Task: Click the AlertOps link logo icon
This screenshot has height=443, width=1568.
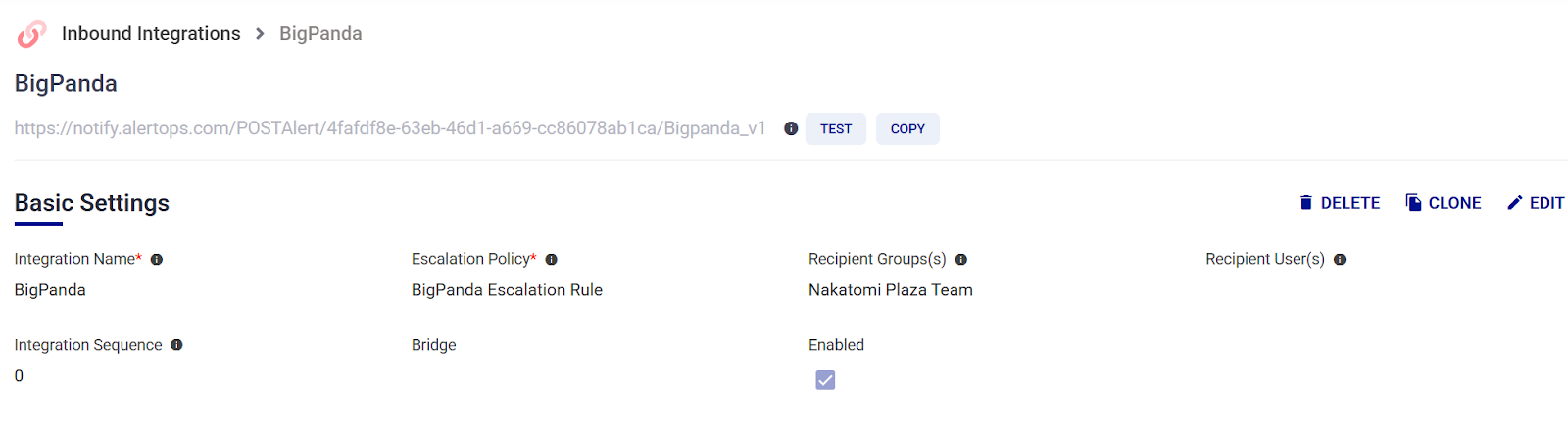Action: coord(31,34)
